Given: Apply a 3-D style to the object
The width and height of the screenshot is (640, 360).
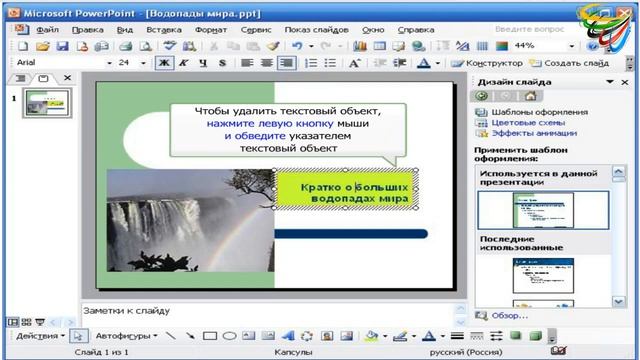Looking at the screenshot, I should pyautogui.click(x=535, y=336).
